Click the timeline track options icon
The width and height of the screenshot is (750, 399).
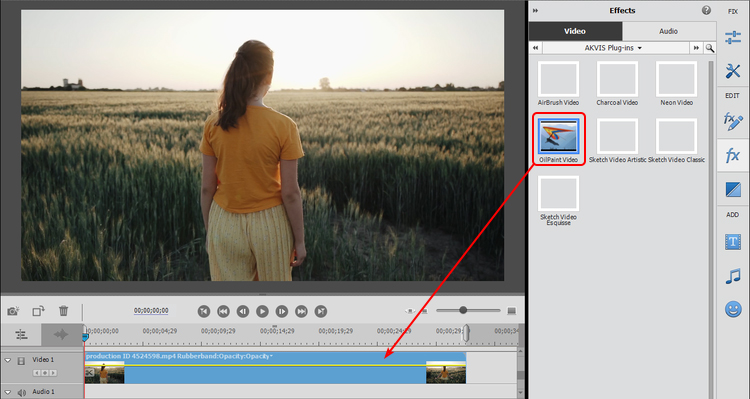tap(21, 335)
